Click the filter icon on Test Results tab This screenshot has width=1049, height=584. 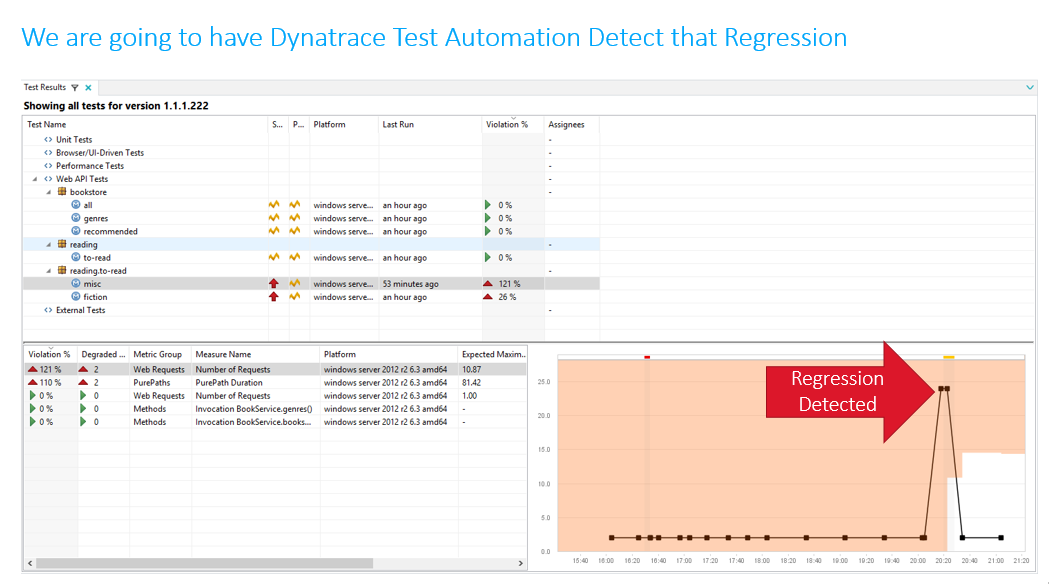coord(75,88)
